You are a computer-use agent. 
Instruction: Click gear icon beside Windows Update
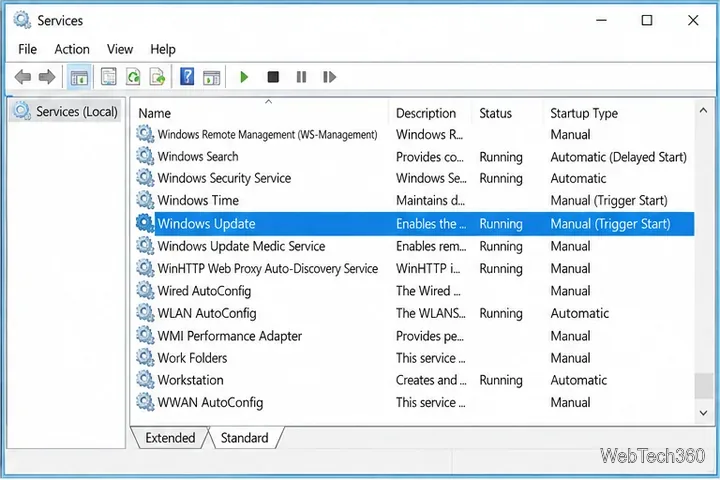145,223
